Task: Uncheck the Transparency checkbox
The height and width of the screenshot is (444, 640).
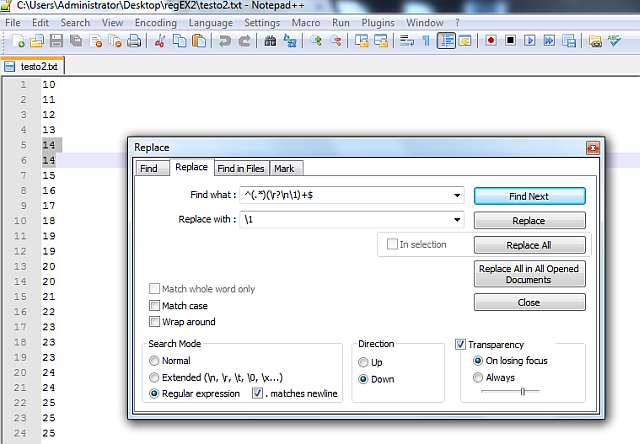Action: point(460,344)
